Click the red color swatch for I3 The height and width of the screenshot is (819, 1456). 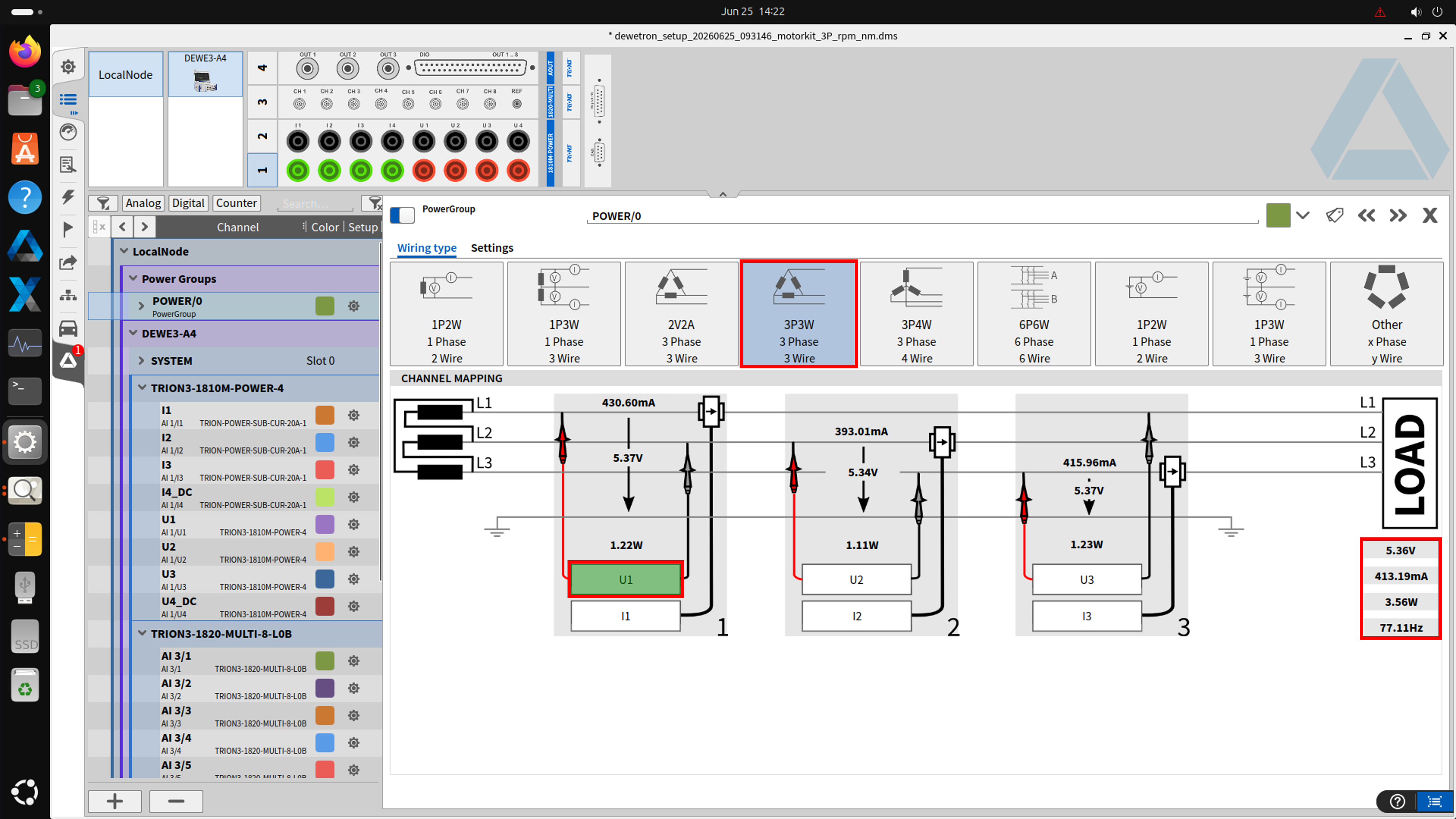(x=325, y=470)
